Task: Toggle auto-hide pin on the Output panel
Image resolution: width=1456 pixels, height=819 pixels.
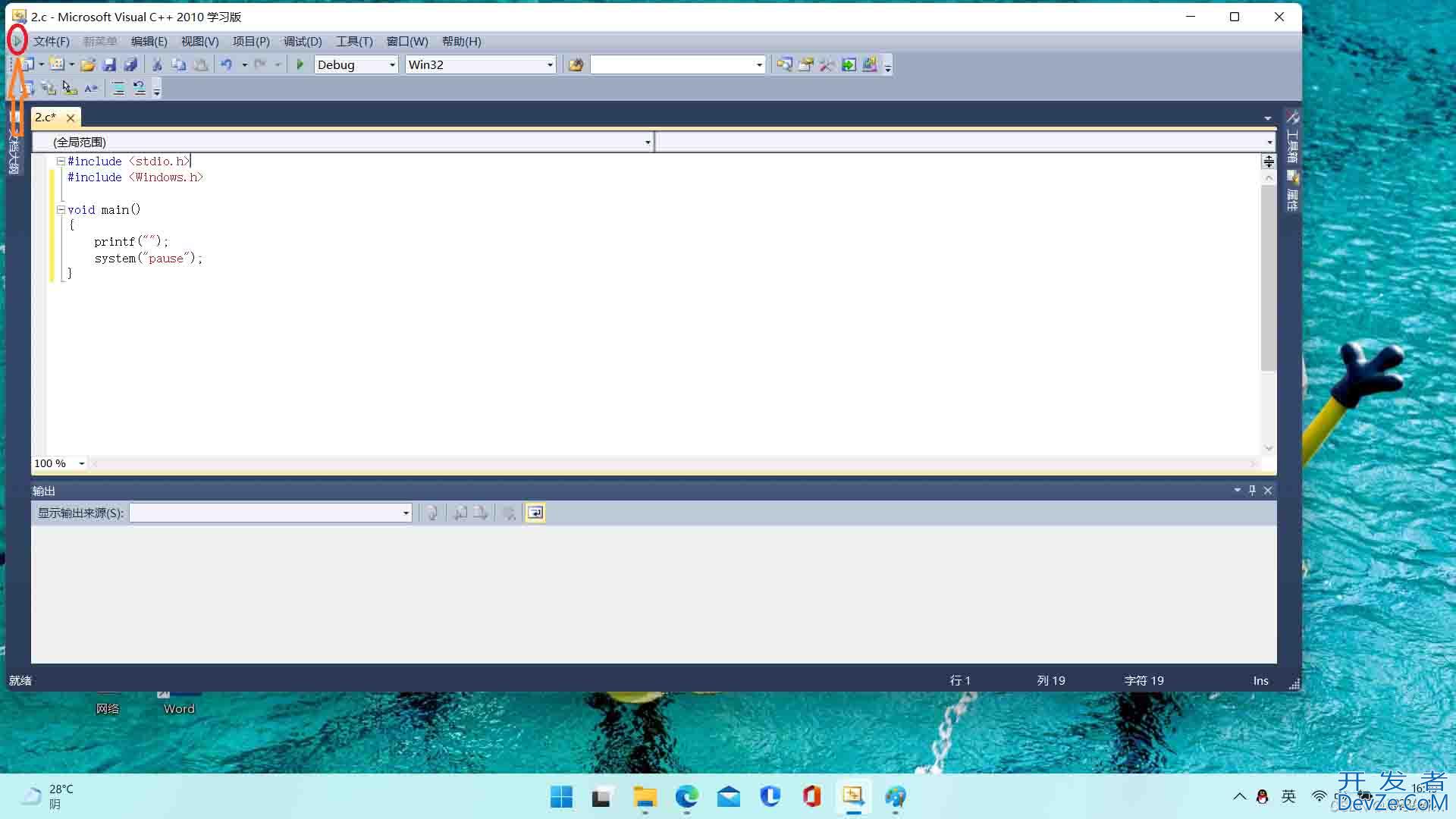Action: coord(1252,490)
